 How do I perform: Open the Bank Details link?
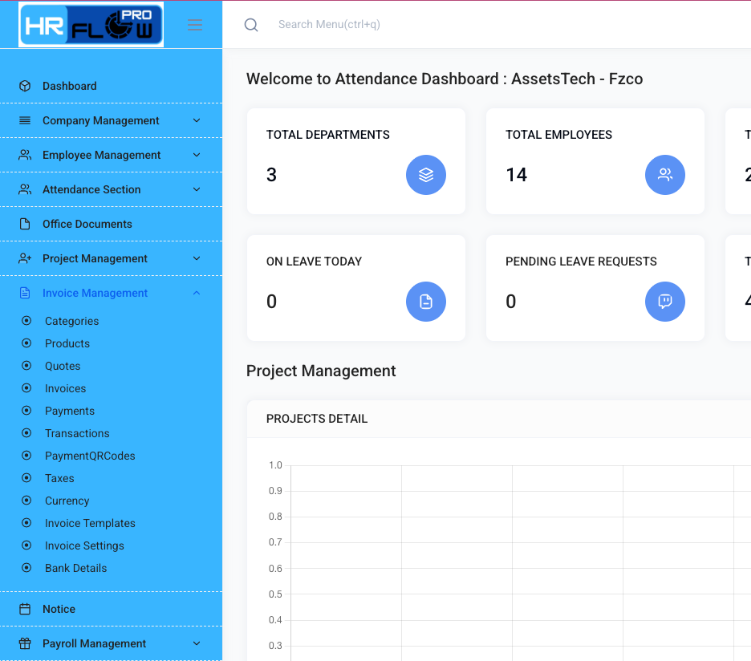coord(76,568)
